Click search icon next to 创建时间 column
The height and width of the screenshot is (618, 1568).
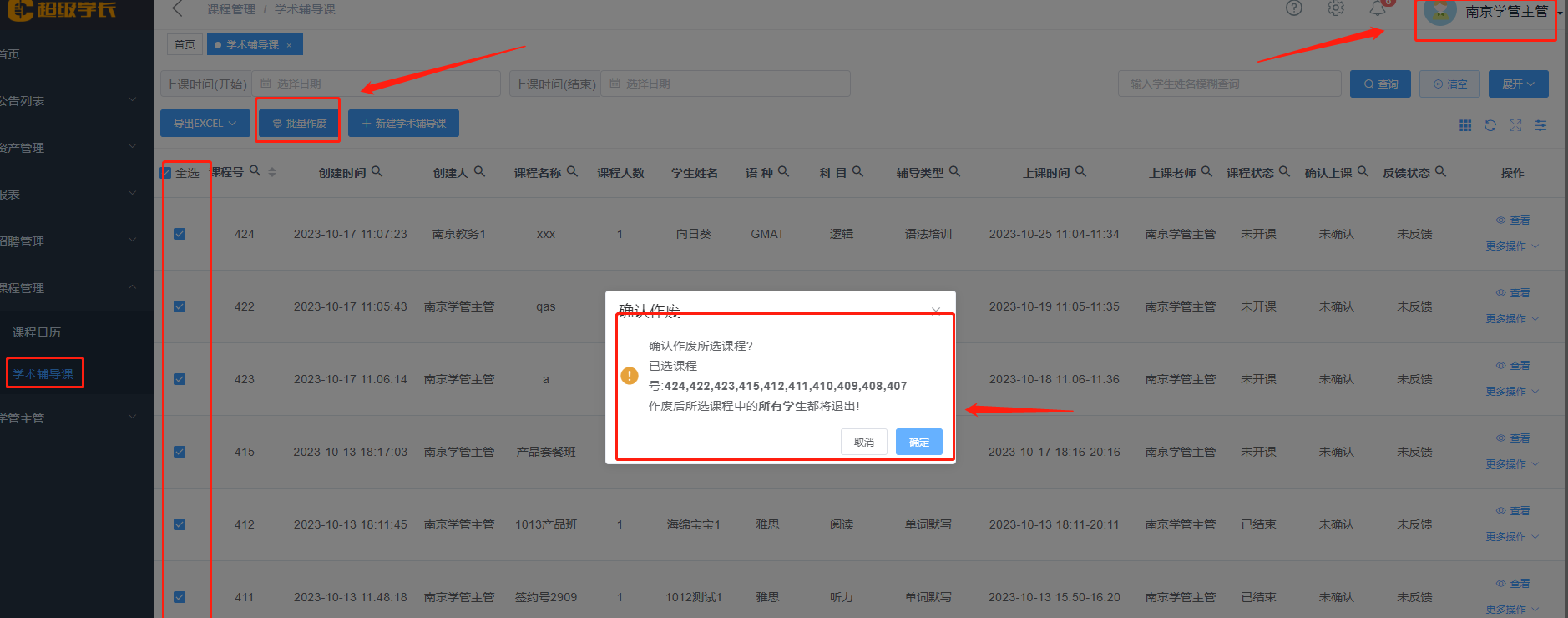click(377, 171)
